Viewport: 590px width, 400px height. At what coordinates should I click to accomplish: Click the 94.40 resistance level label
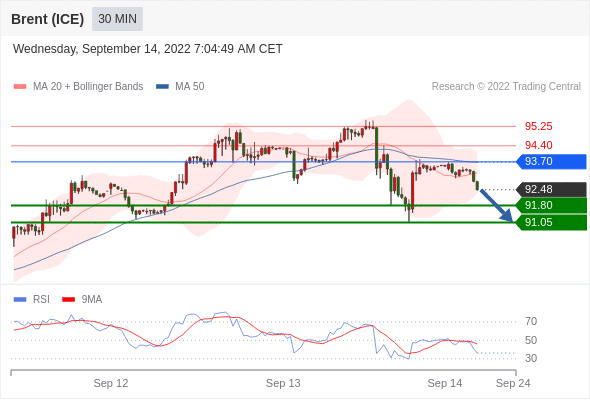click(538, 145)
